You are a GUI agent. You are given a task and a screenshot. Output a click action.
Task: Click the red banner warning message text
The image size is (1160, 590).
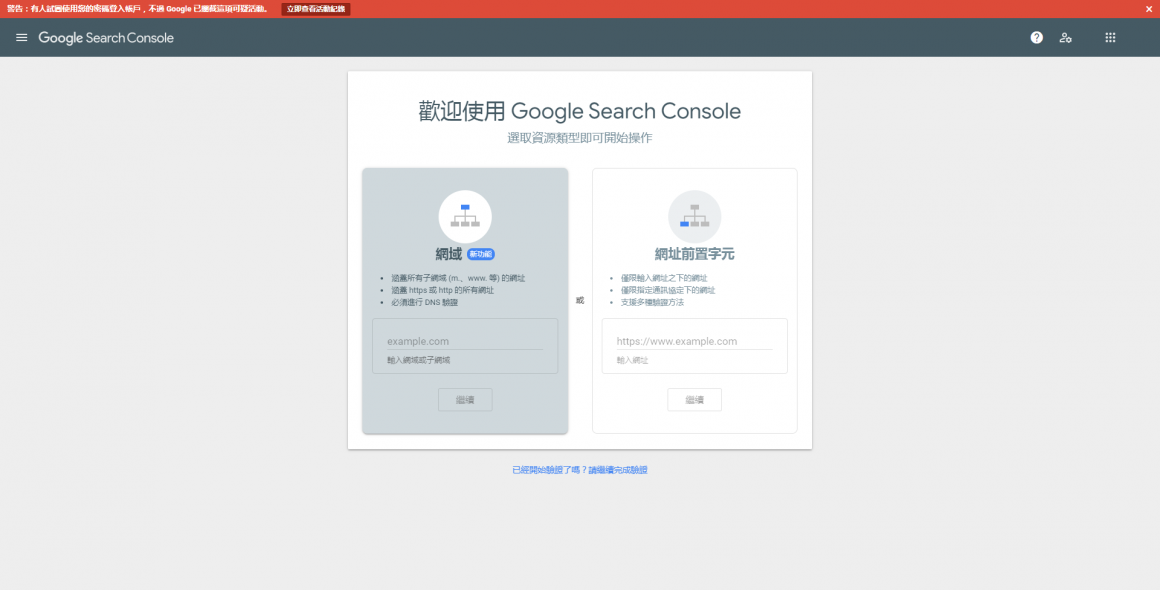138,9
